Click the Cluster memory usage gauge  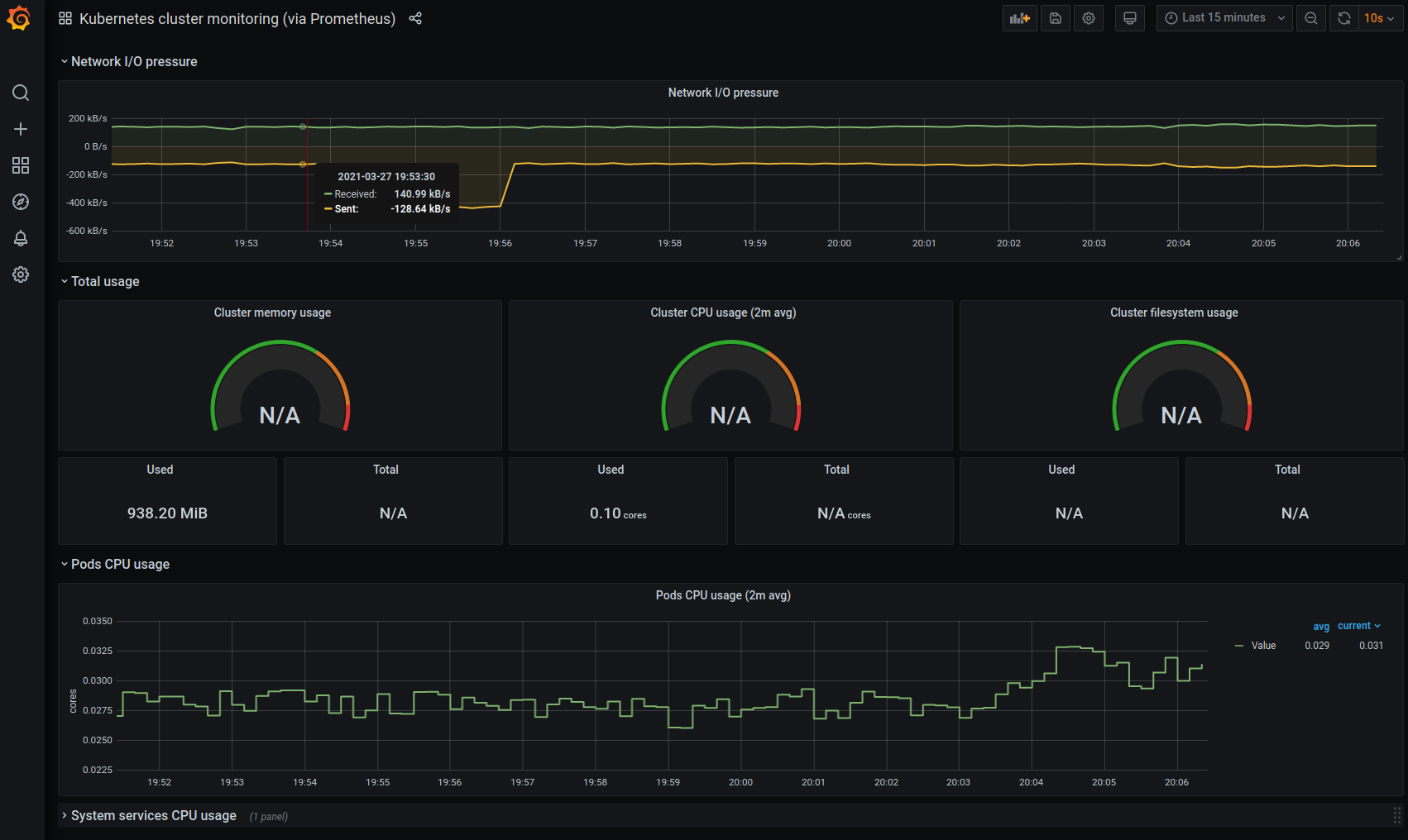point(280,386)
